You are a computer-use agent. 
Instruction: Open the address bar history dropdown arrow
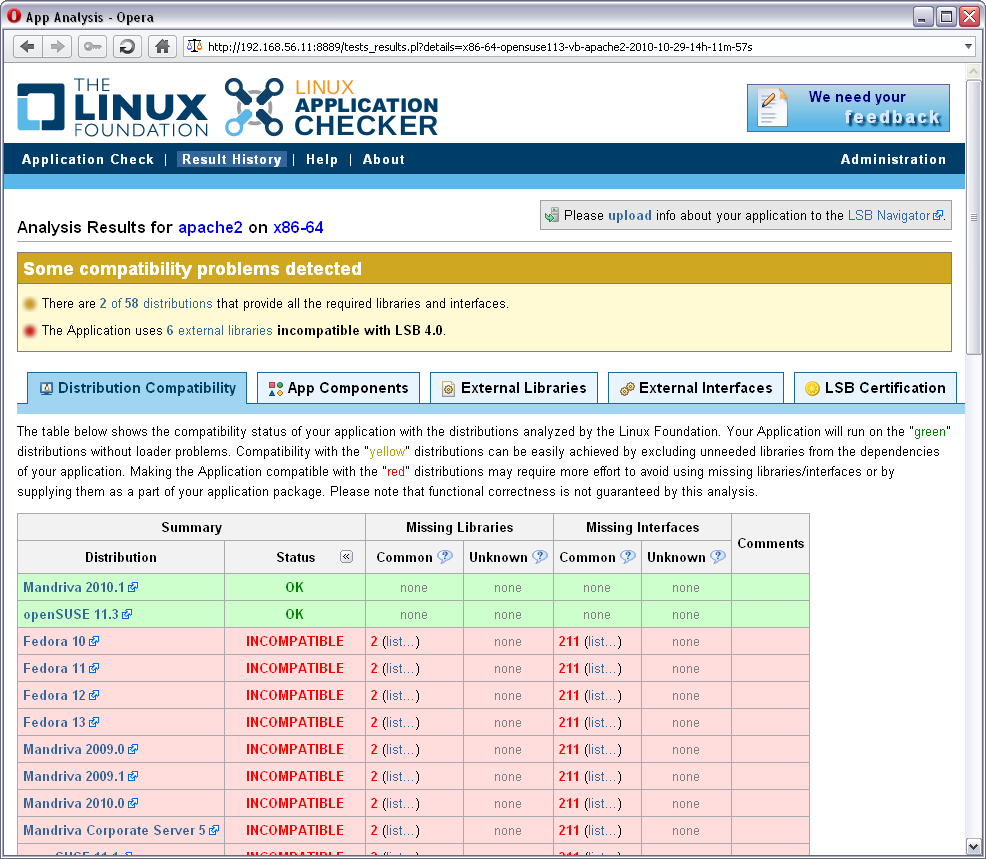(x=968, y=47)
